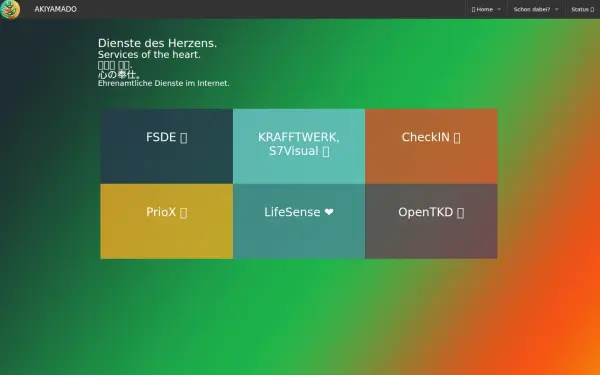Viewport: 600px width, 375px height.
Task: Select the heading 'Dienste des Herzens.'
Action: tap(157, 43)
